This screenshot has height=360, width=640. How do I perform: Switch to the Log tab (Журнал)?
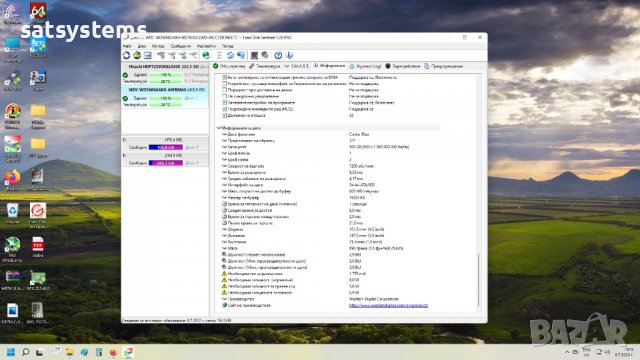coord(366,66)
